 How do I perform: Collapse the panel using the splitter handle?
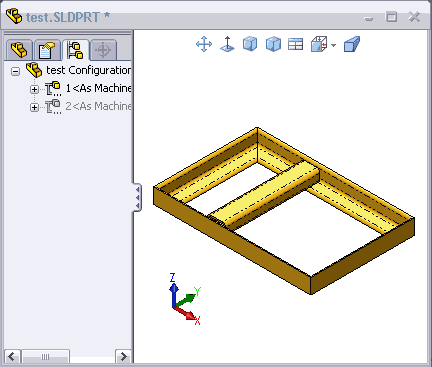pyautogui.click(x=137, y=197)
